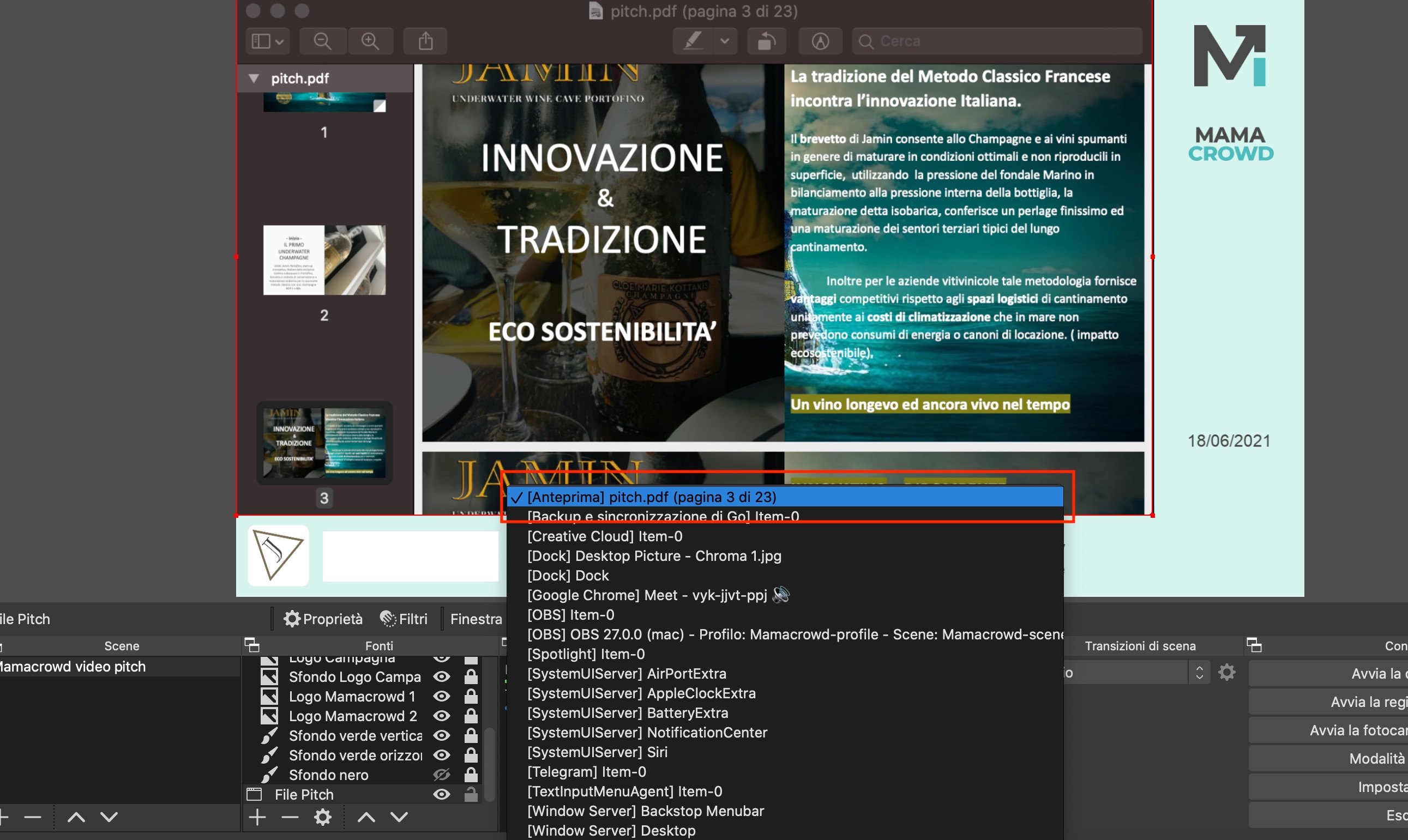Open source properties gear below Fonti list
The width and height of the screenshot is (1408, 840).
point(323,817)
